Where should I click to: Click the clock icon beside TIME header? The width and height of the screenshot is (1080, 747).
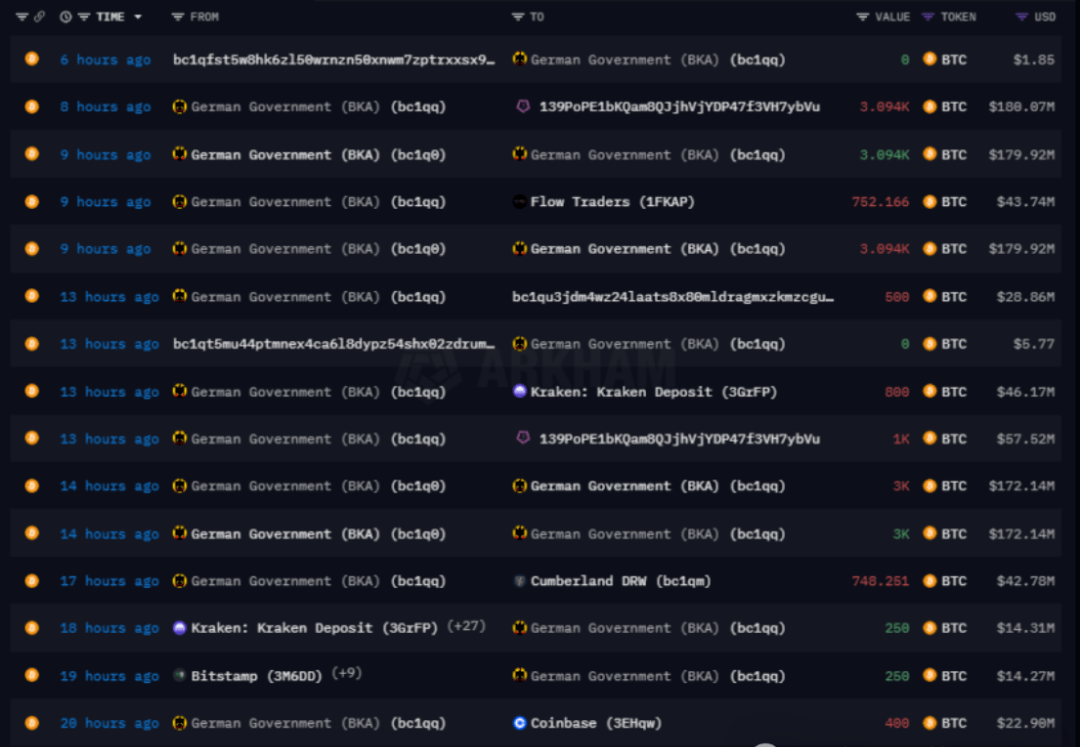[65, 17]
